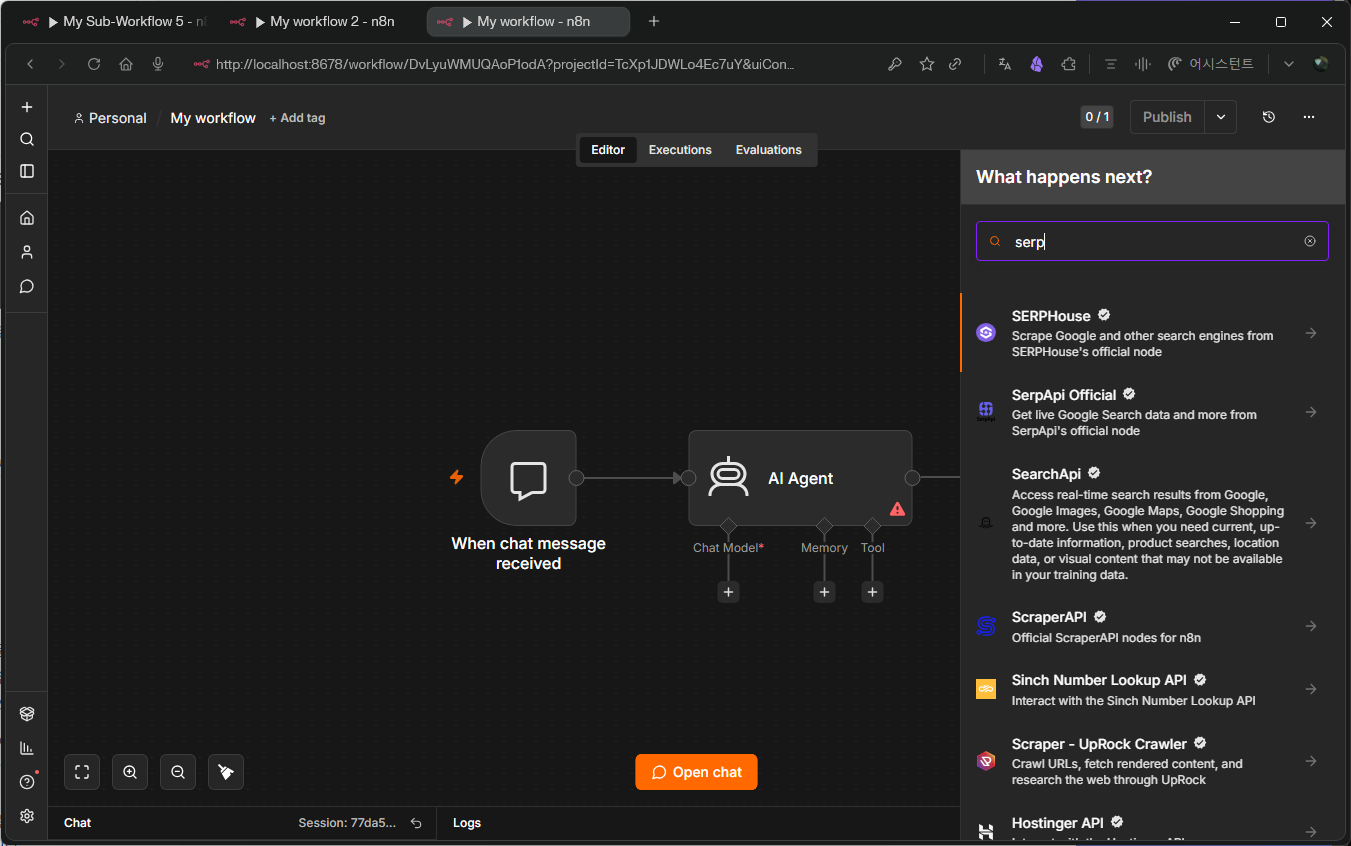Switch to My workflow 2 browser tab
Image resolution: width=1351 pixels, height=846 pixels.
coord(321,22)
